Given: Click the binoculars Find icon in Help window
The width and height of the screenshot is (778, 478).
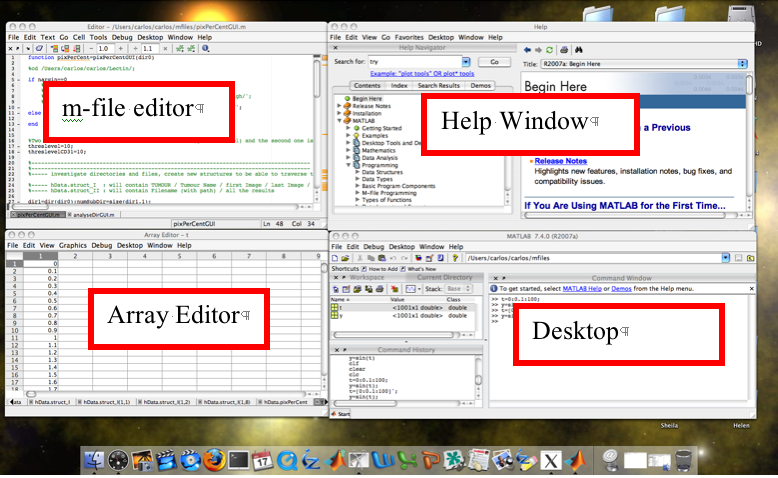Looking at the screenshot, I should [579, 50].
